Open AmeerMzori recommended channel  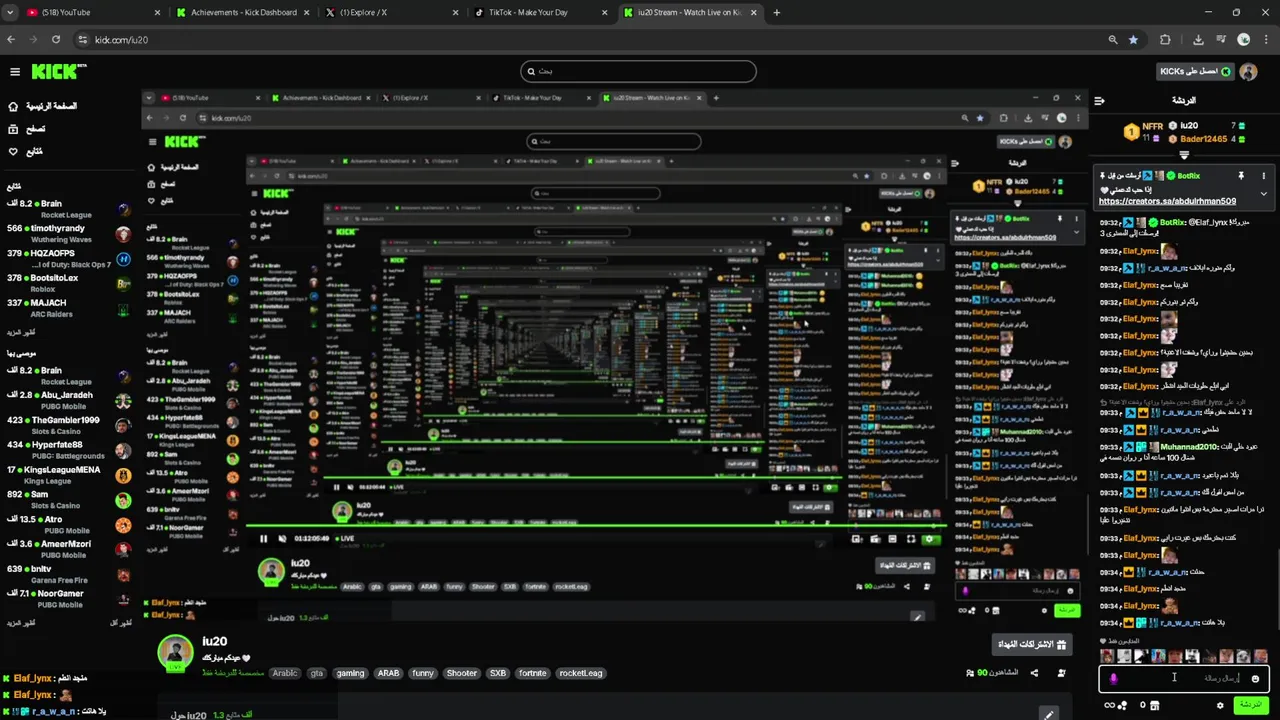pos(69,549)
